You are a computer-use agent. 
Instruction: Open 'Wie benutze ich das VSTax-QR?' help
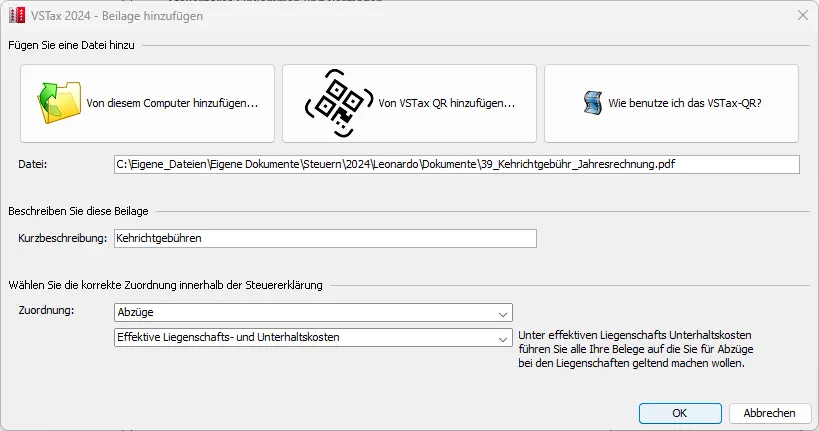pyautogui.click(x=671, y=103)
